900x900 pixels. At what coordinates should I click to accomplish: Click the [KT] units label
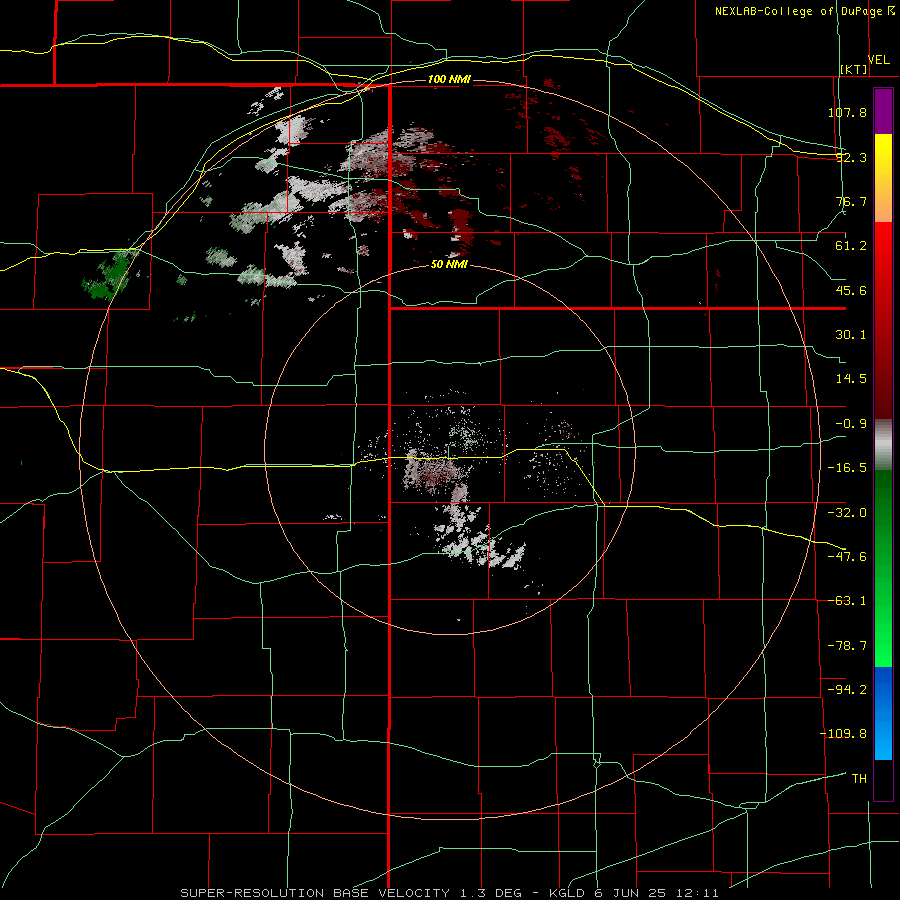click(854, 69)
